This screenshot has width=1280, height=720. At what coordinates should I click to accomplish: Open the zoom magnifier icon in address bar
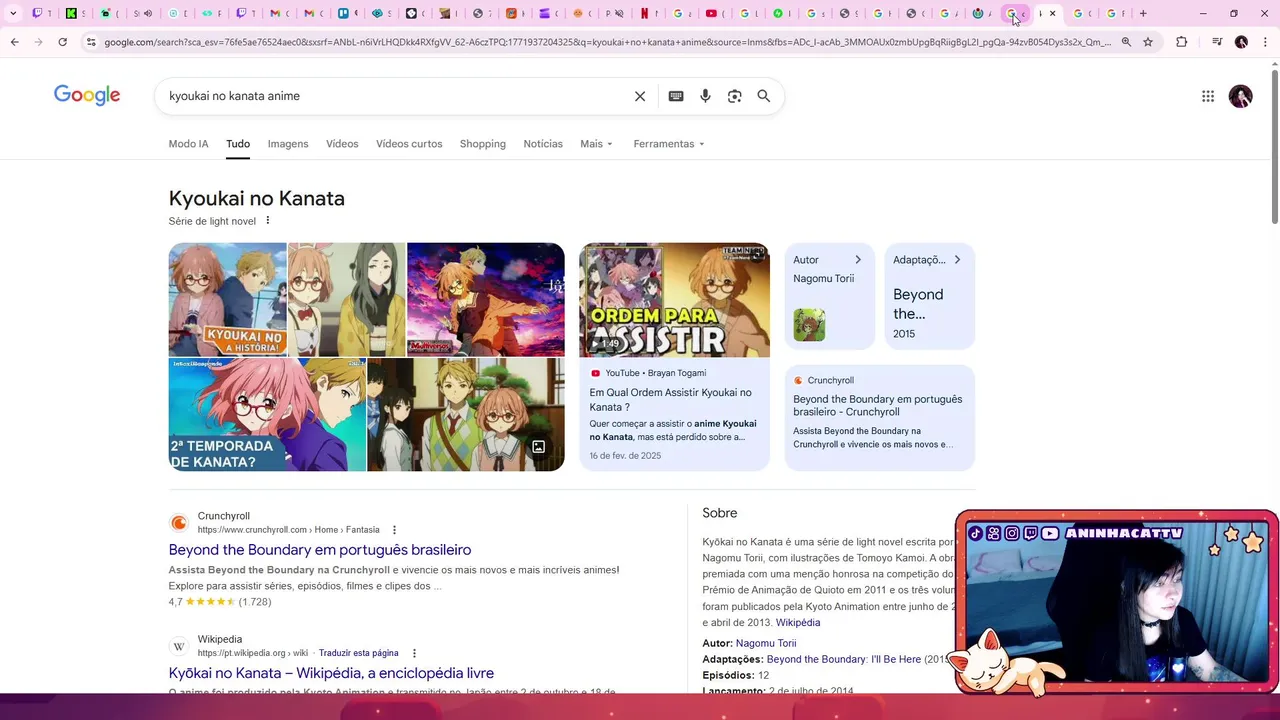(1126, 42)
